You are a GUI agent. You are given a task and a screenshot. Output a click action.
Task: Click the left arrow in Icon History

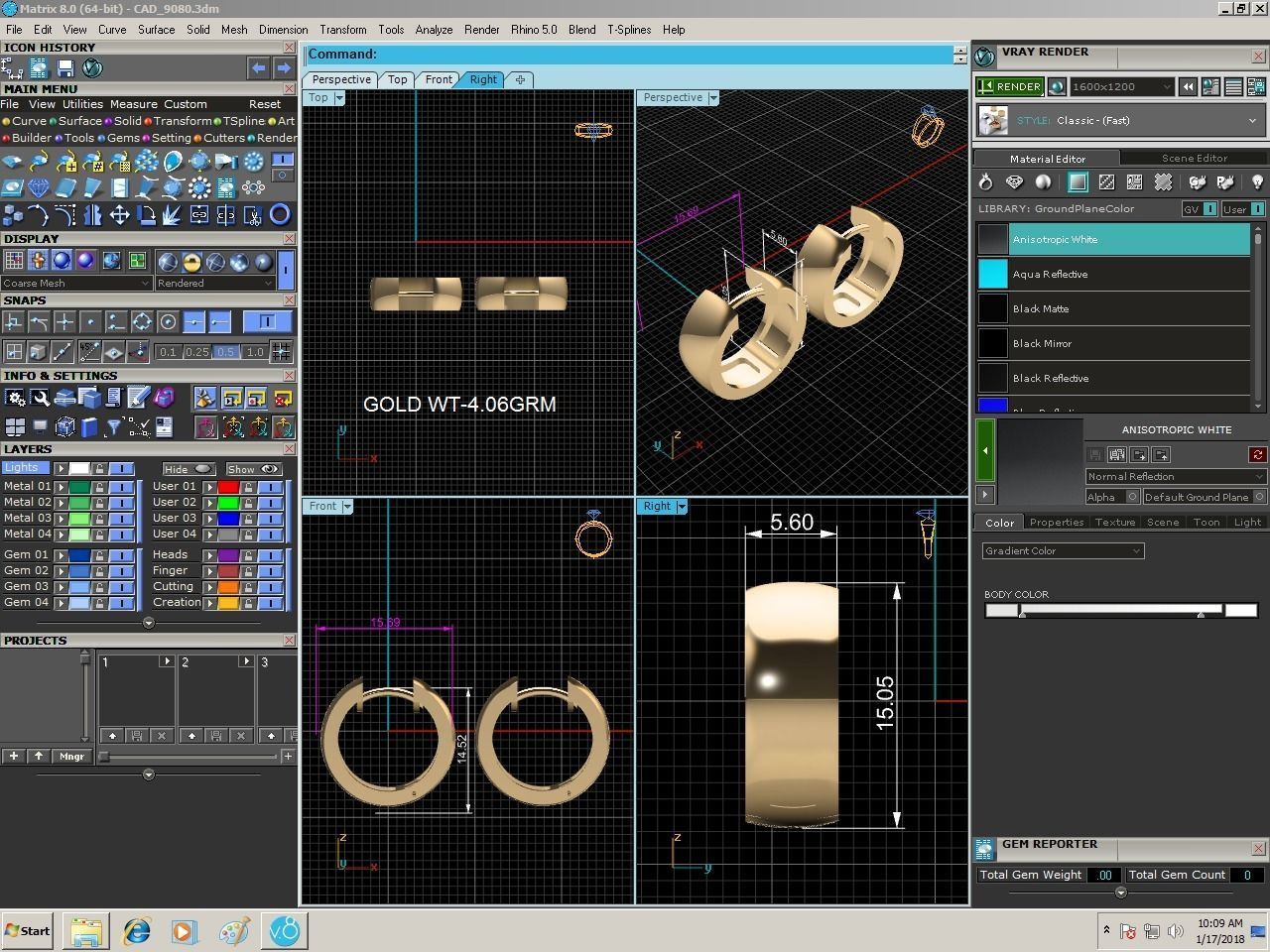click(x=258, y=67)
